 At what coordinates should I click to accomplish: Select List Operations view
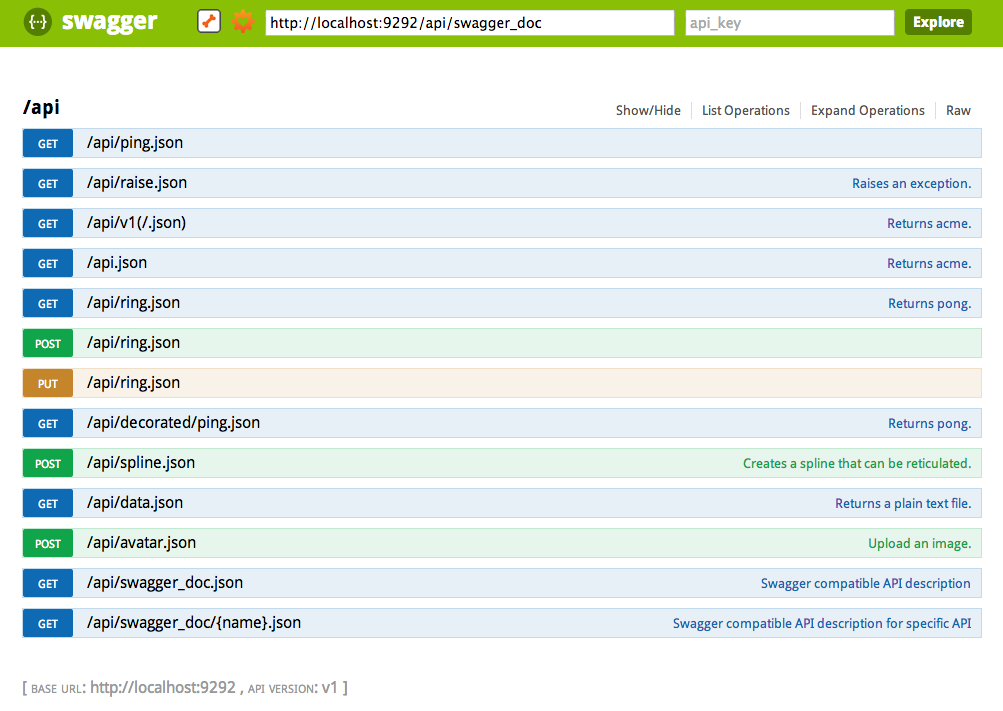(x=745, y=110)
